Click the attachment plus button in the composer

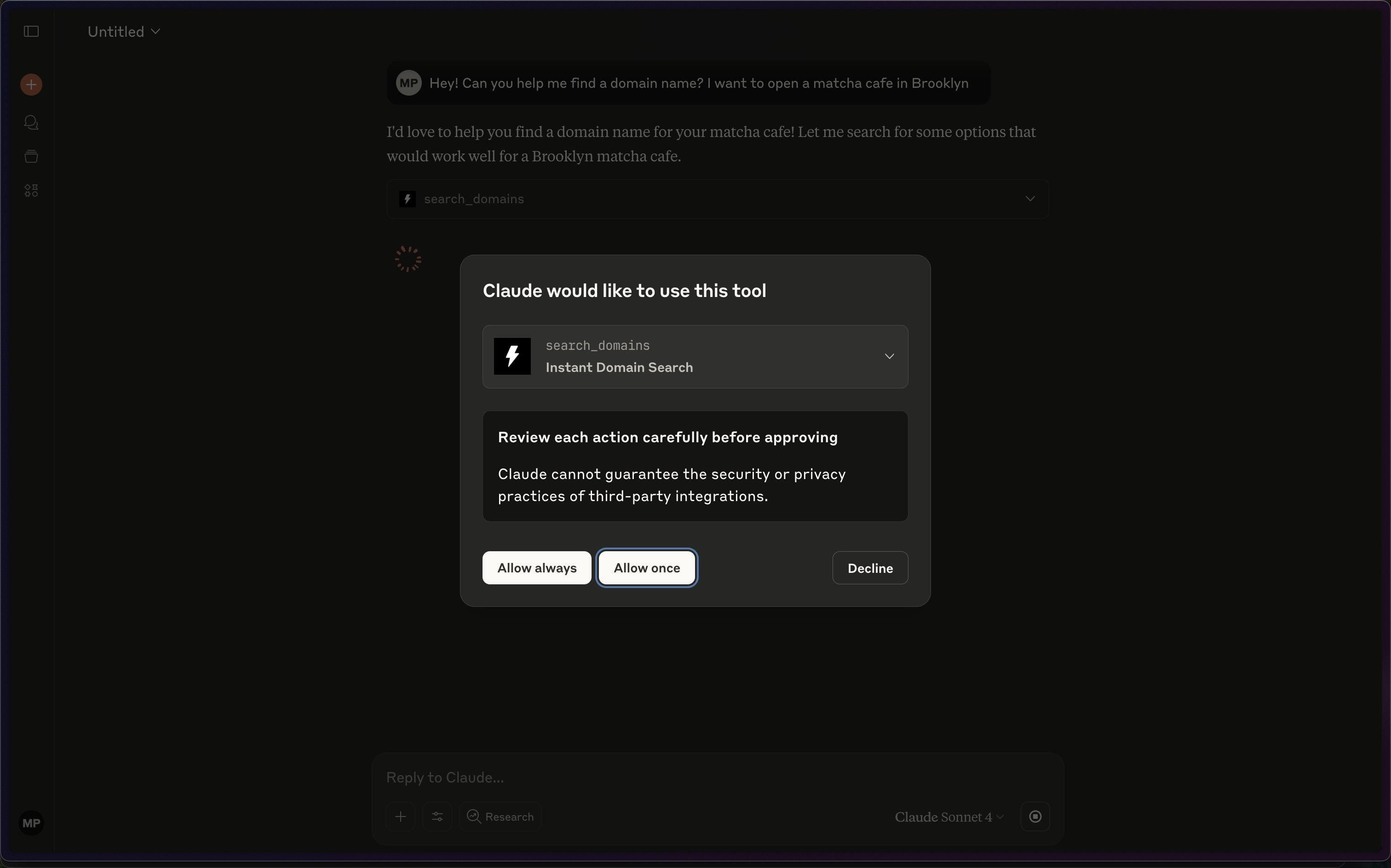coord(400,817)
